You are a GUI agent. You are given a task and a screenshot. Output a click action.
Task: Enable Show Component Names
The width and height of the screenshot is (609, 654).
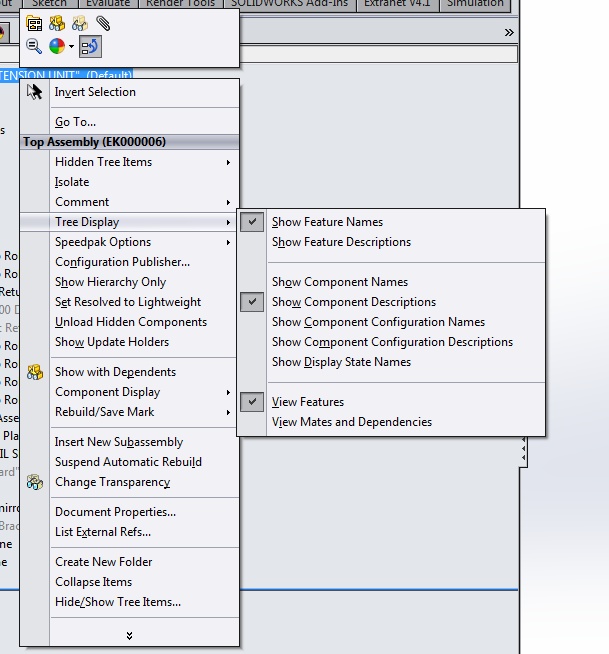391,282
